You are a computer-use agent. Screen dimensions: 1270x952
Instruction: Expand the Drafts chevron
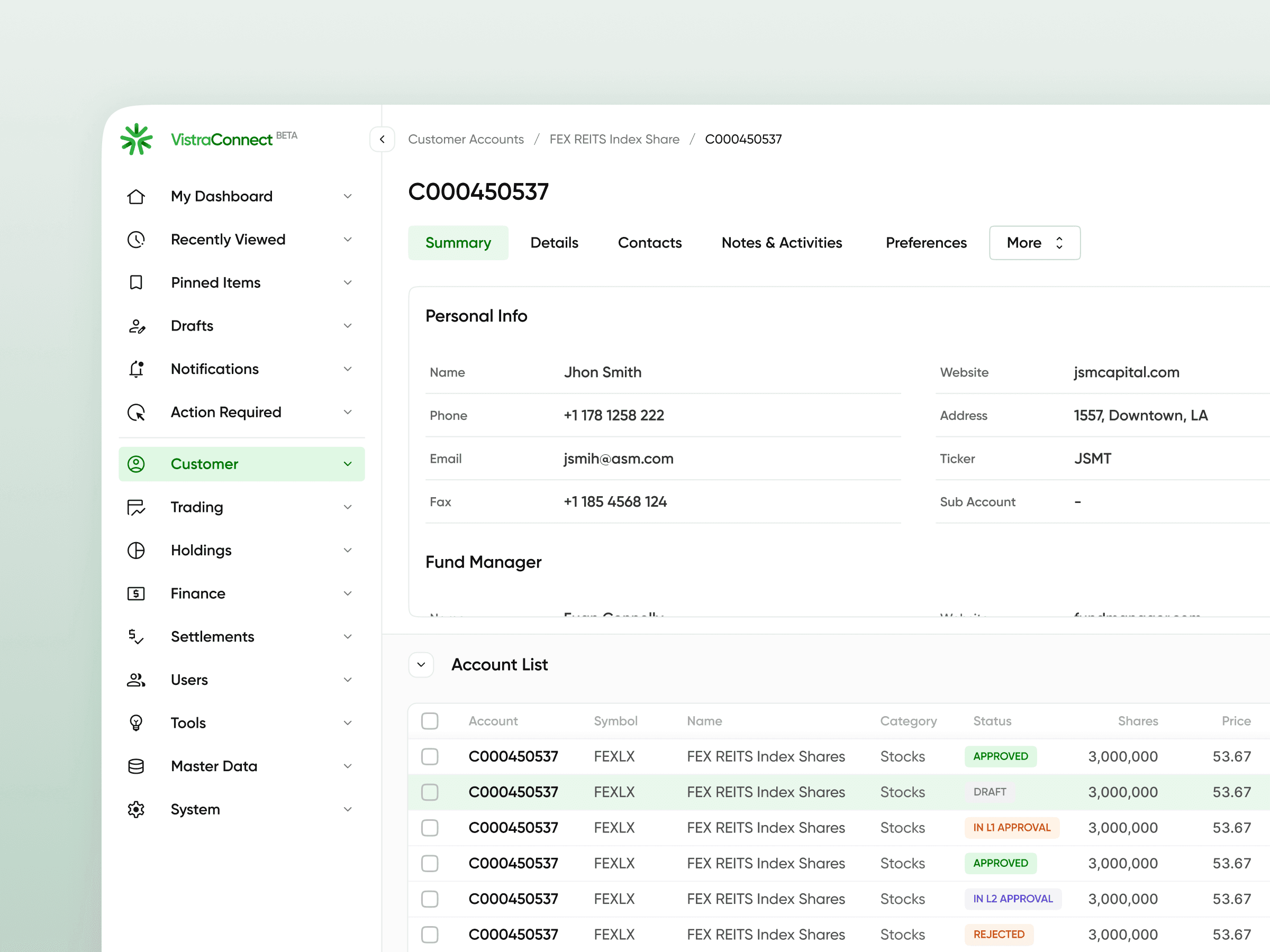click(x=348, y=326)
